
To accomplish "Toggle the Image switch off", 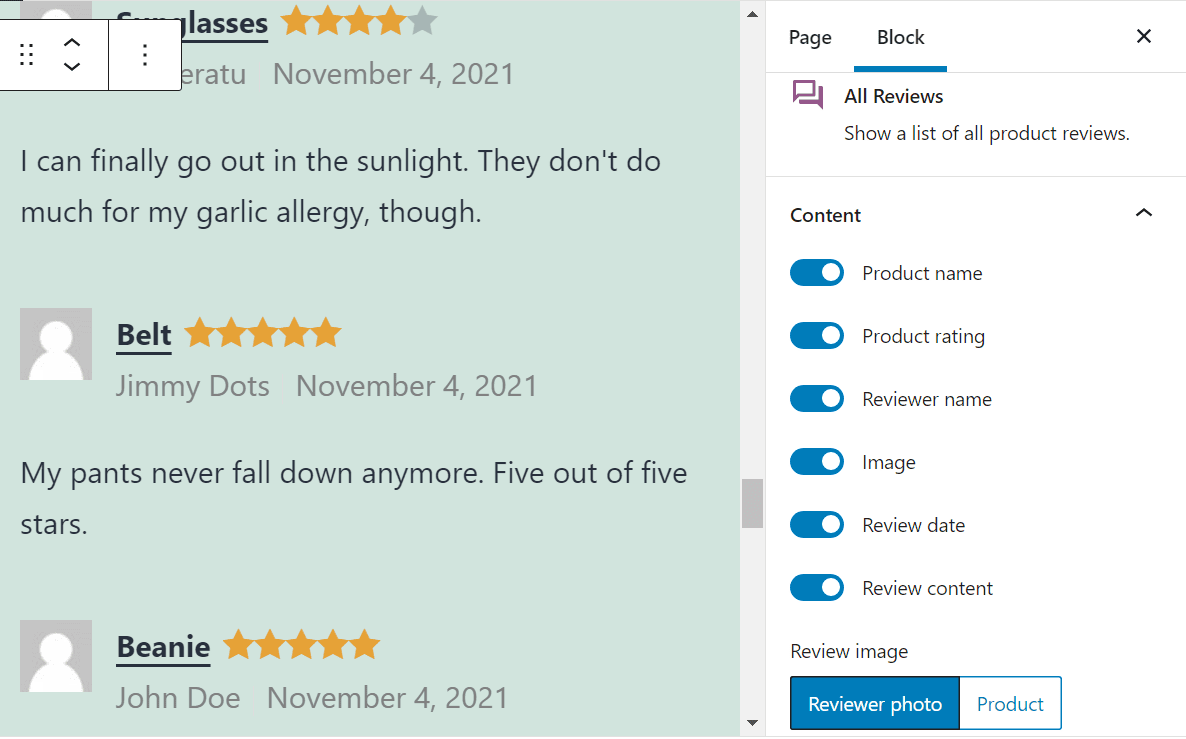I will point(817,462).
